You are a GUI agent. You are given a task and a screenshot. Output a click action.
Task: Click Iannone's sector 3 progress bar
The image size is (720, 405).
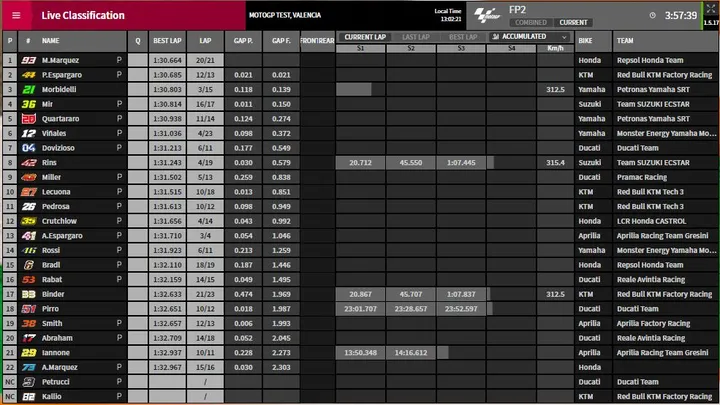[443, 353]
